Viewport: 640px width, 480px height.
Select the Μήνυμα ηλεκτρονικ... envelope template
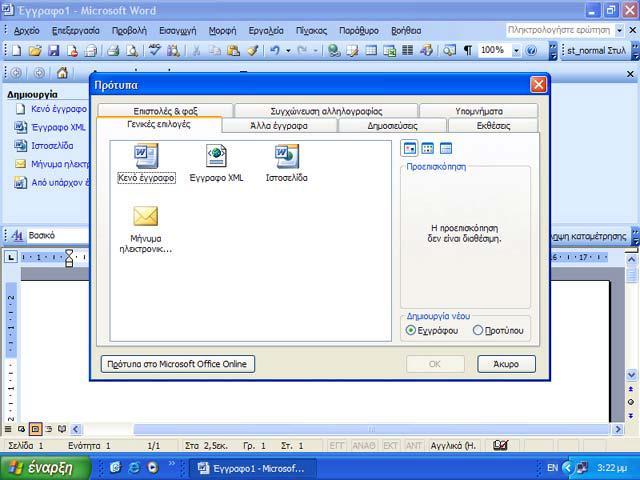(x=146, y=216)
